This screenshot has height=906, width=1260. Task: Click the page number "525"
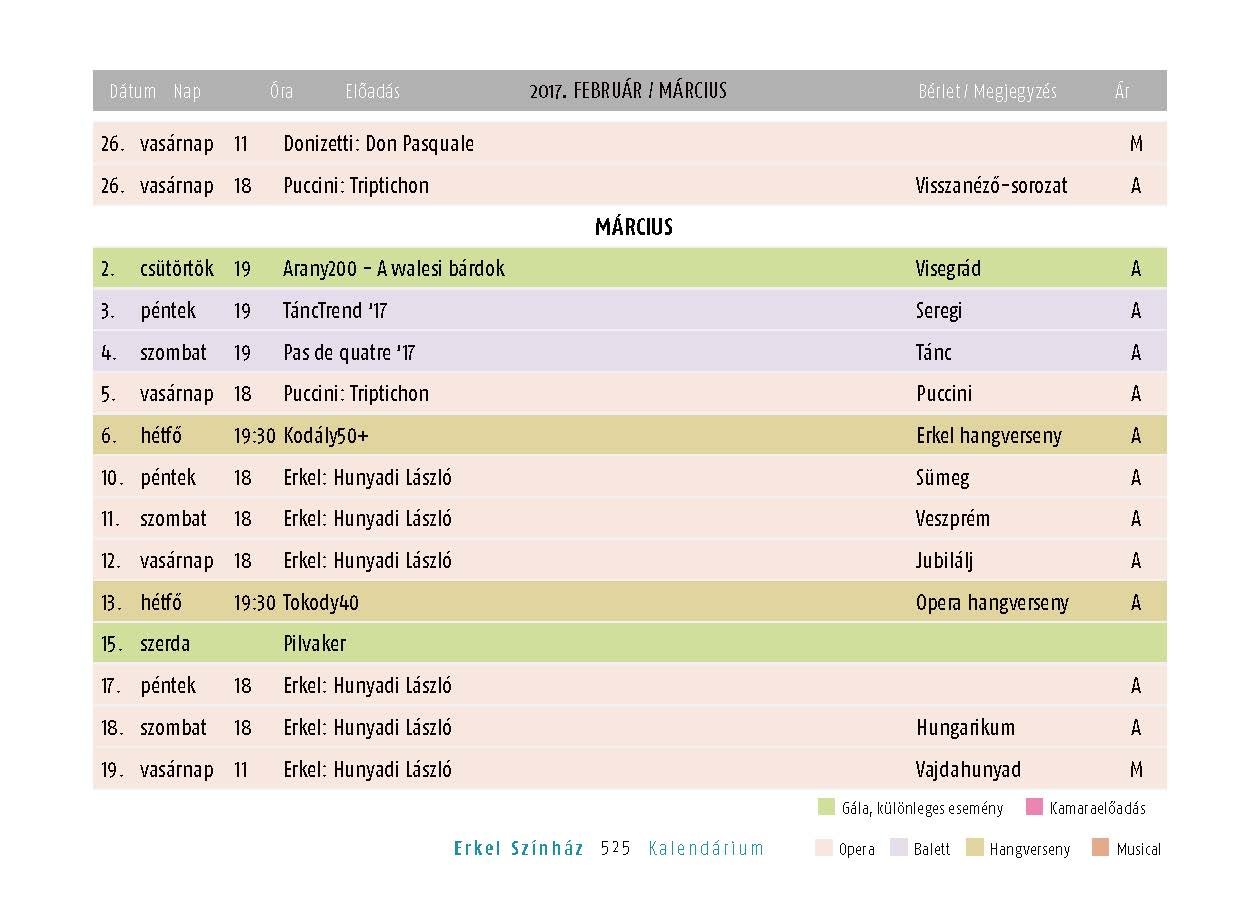(x=616, y=849)
